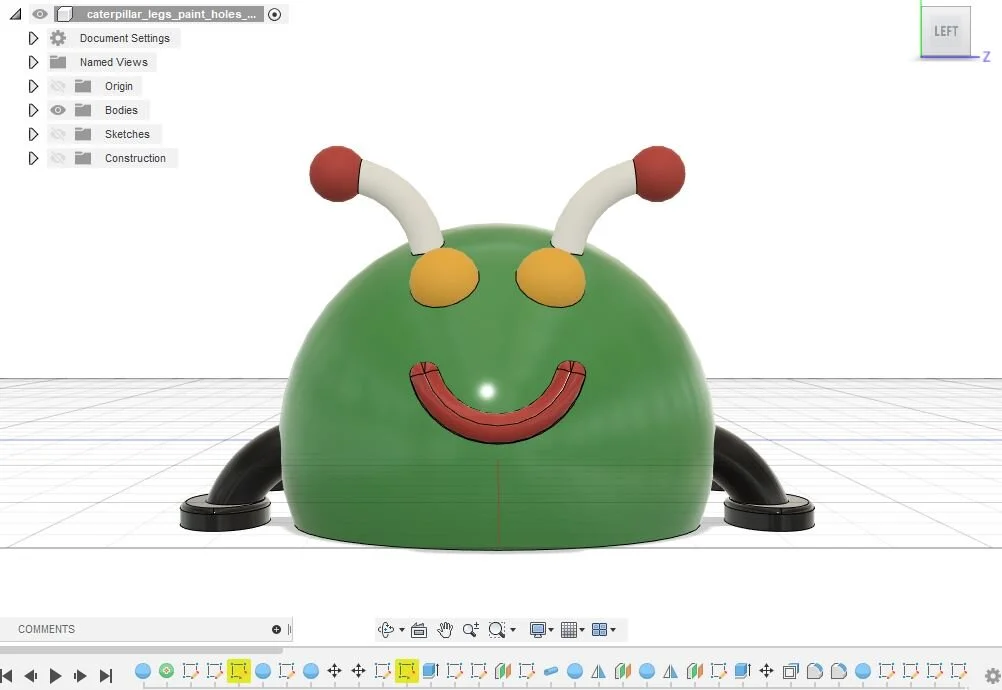Expand the Document Settings node
This screenshot has width=1002, height=690.
click(33, 38)
